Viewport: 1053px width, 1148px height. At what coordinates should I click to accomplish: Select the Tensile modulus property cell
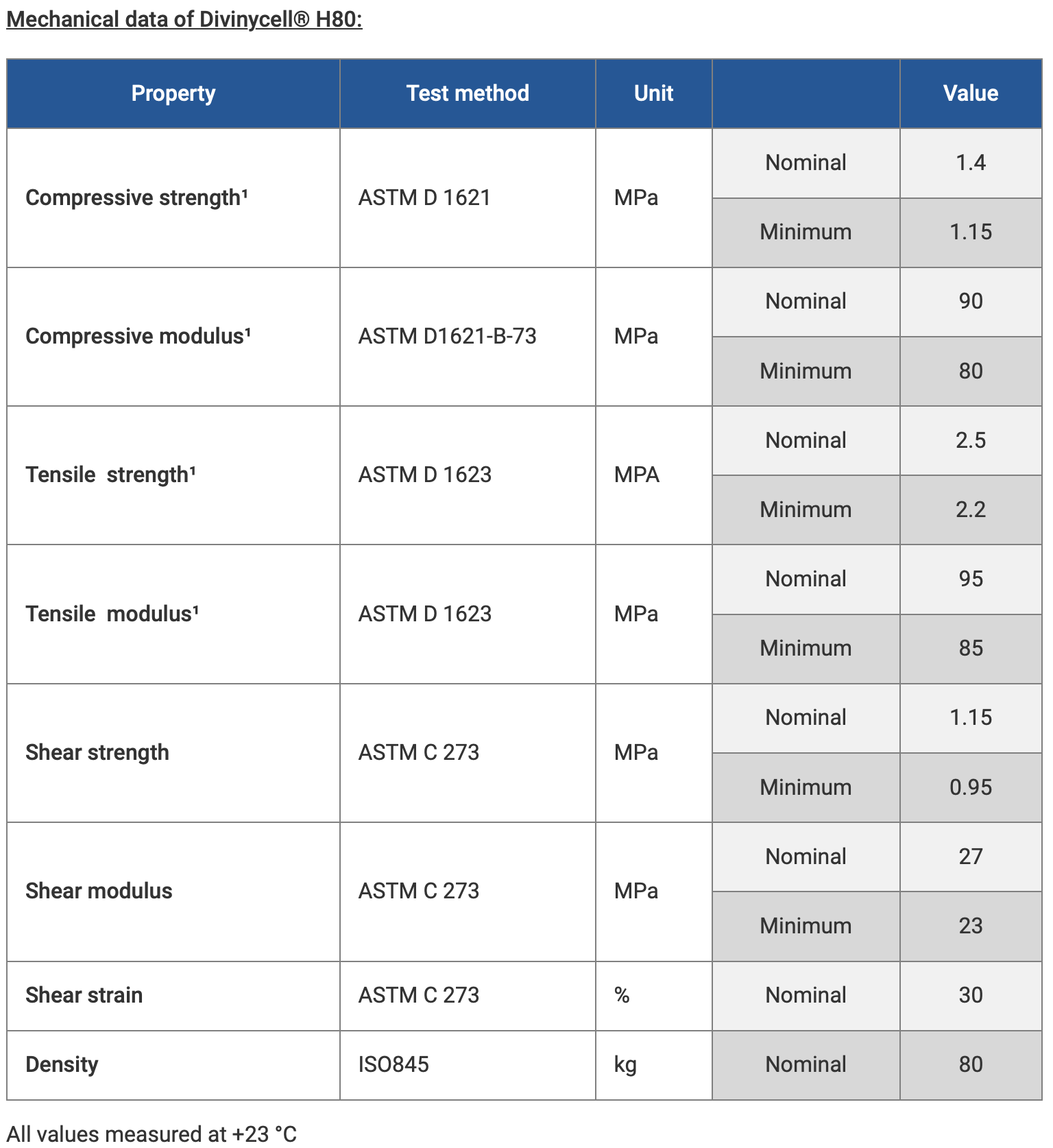click(x=112, y=614)
